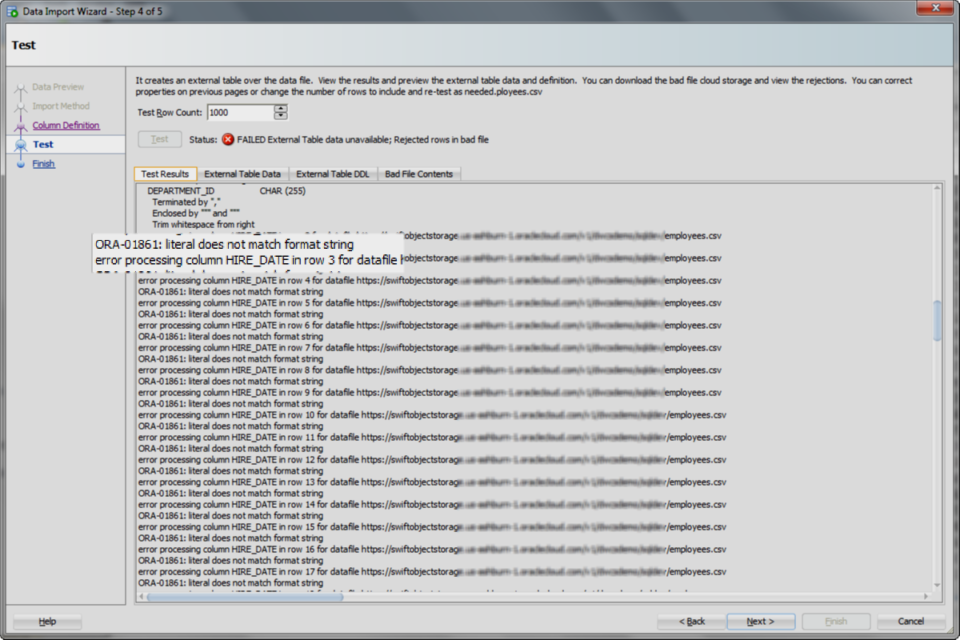This screenshot has height=640, width=960.
Task: Select the Column Definition wizard step
Action: (x=65, y=125)
